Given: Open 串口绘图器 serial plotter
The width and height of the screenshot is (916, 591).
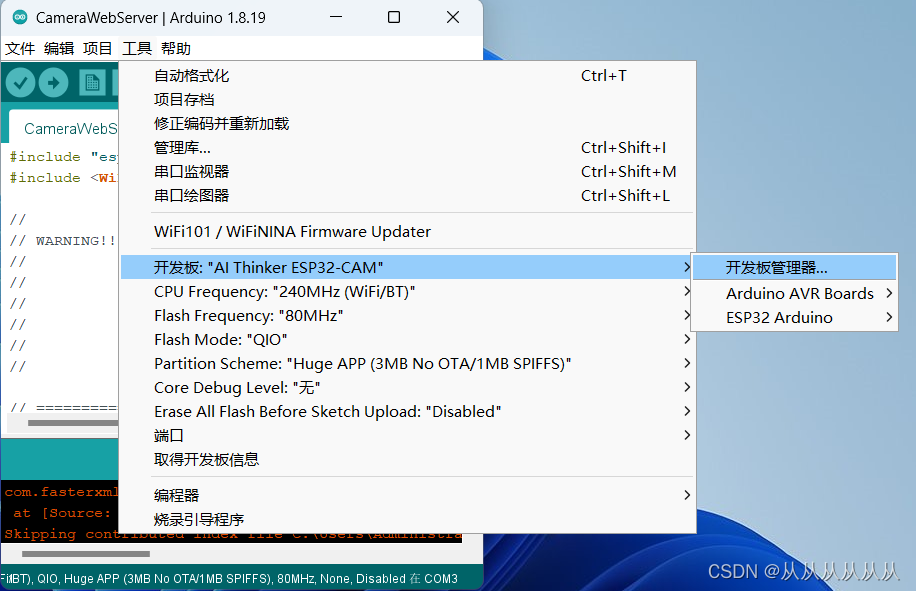Looking at the screenshot, I should pyautogui.click(x=408, y=196).
